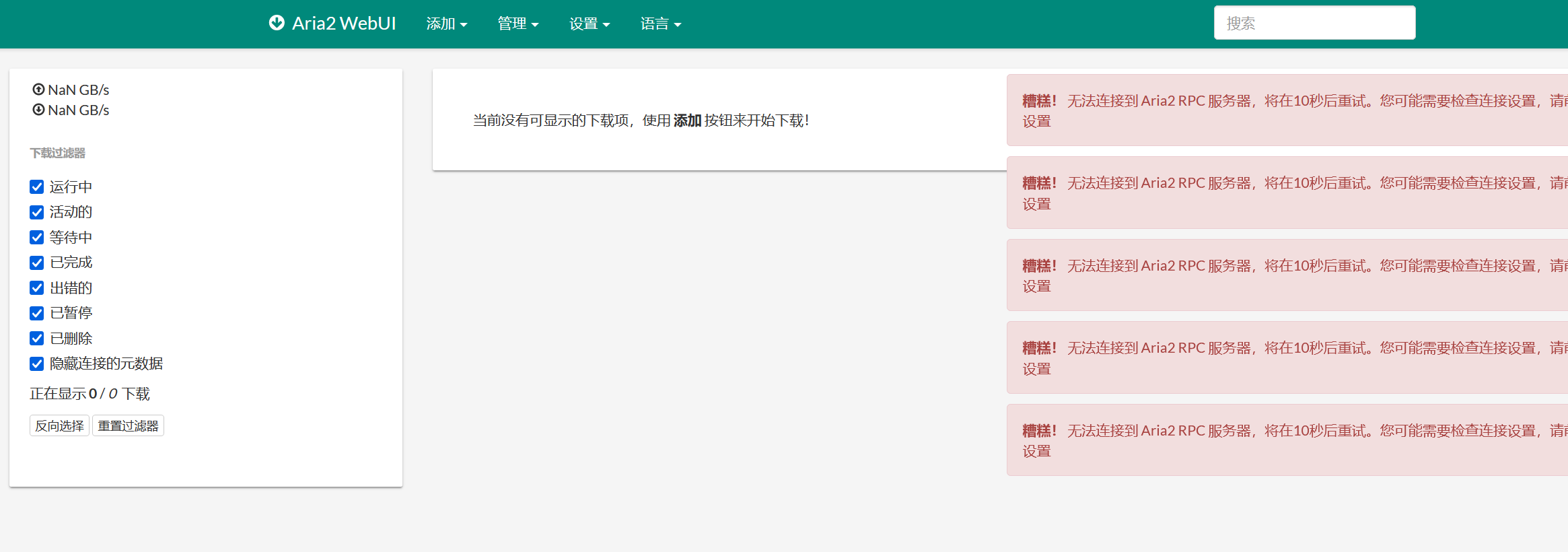Uncheck the 运行中 filter checkbox
This screenshot has height=552, width=1568.
coord(37,187)
